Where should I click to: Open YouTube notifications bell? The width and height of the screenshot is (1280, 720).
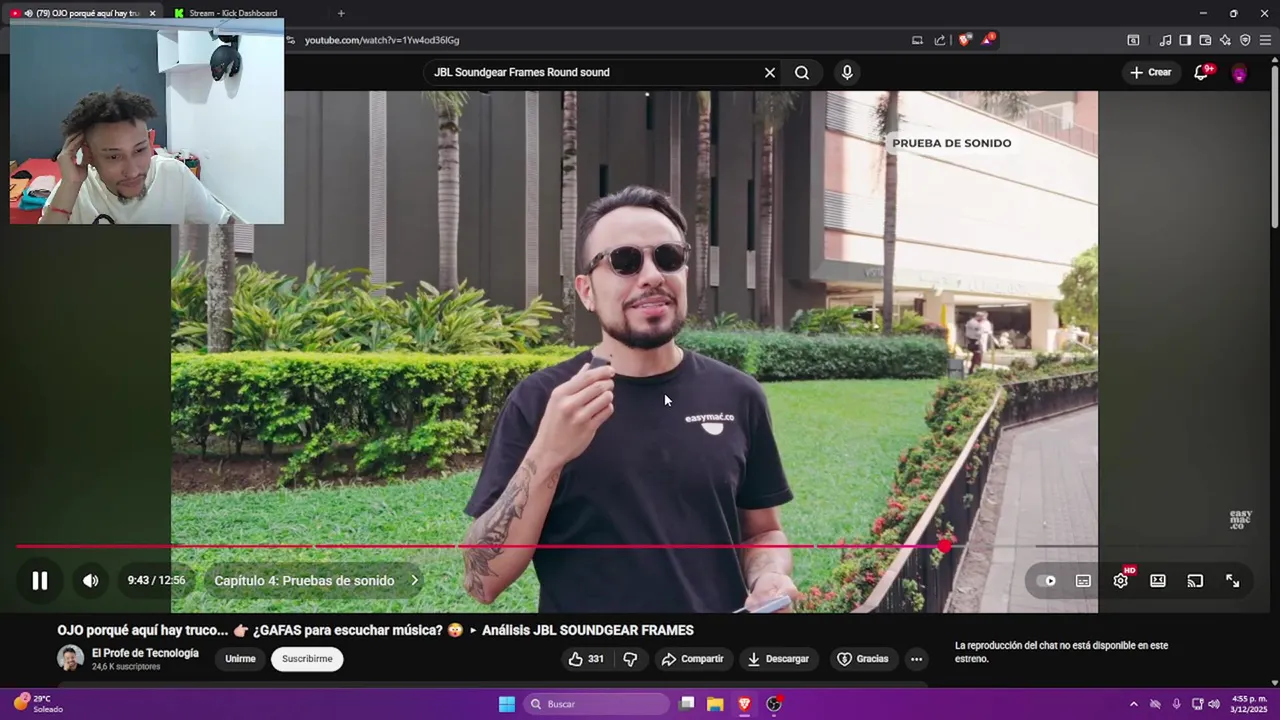click(x=1202, y=72)
